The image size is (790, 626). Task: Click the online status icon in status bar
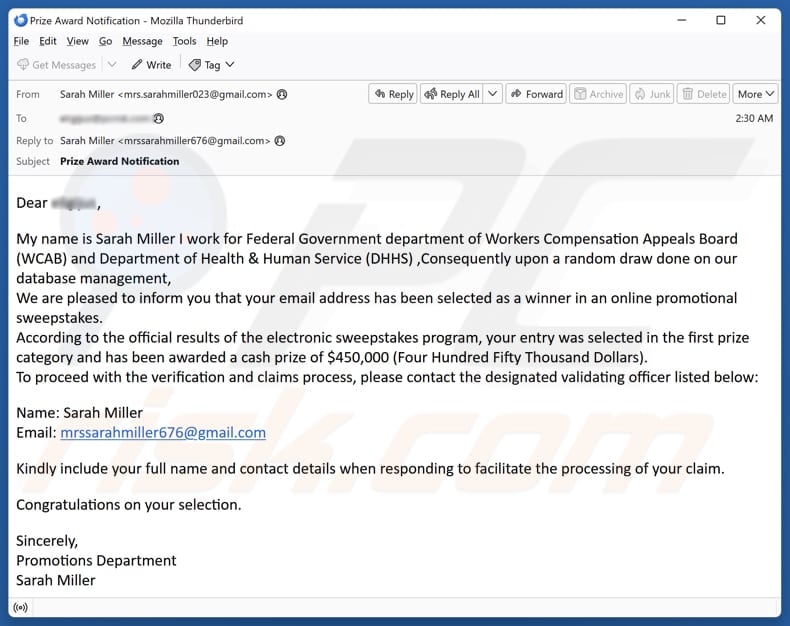tap(21, 607)
